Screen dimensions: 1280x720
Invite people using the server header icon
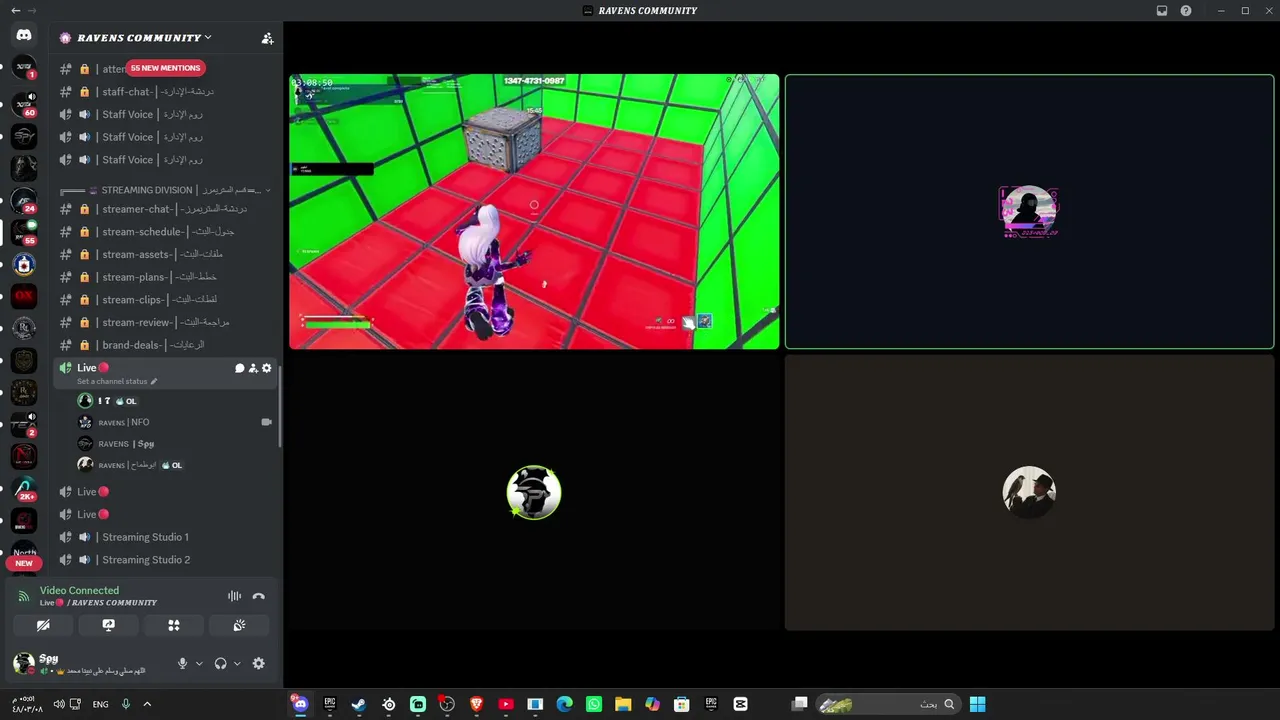(267, 38)
